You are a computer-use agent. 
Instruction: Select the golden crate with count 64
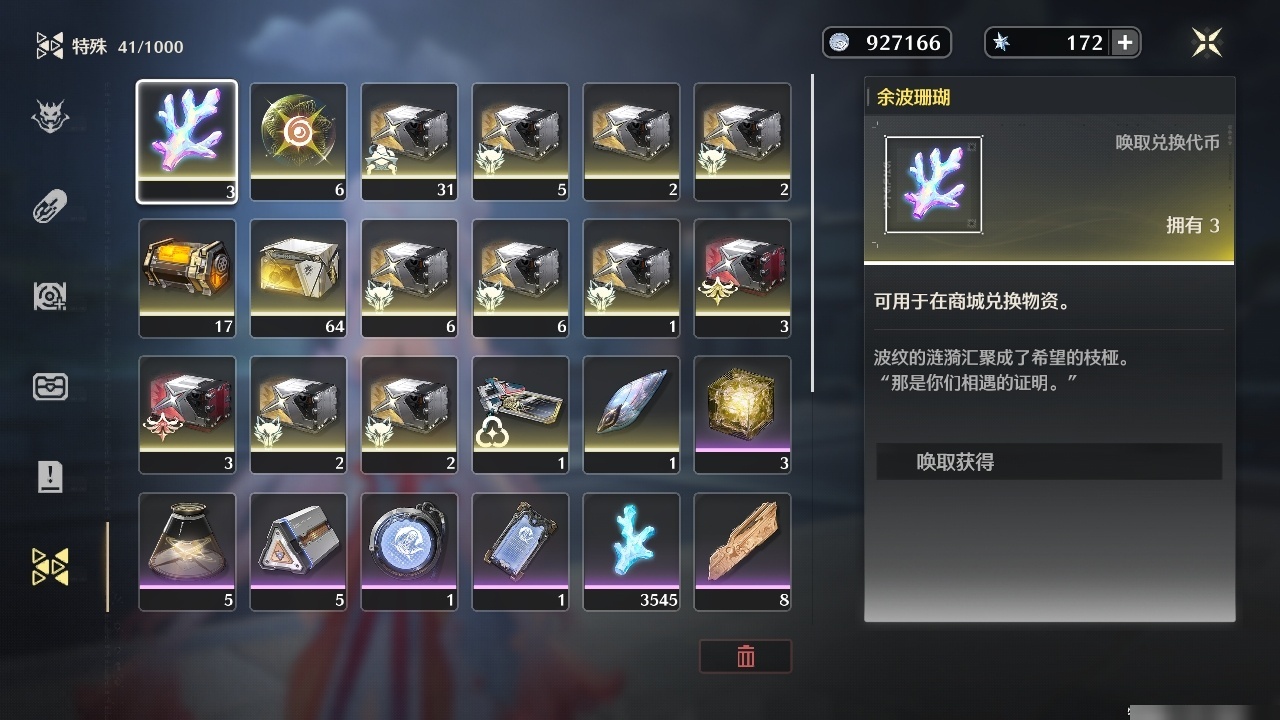(x=298, y=278)
